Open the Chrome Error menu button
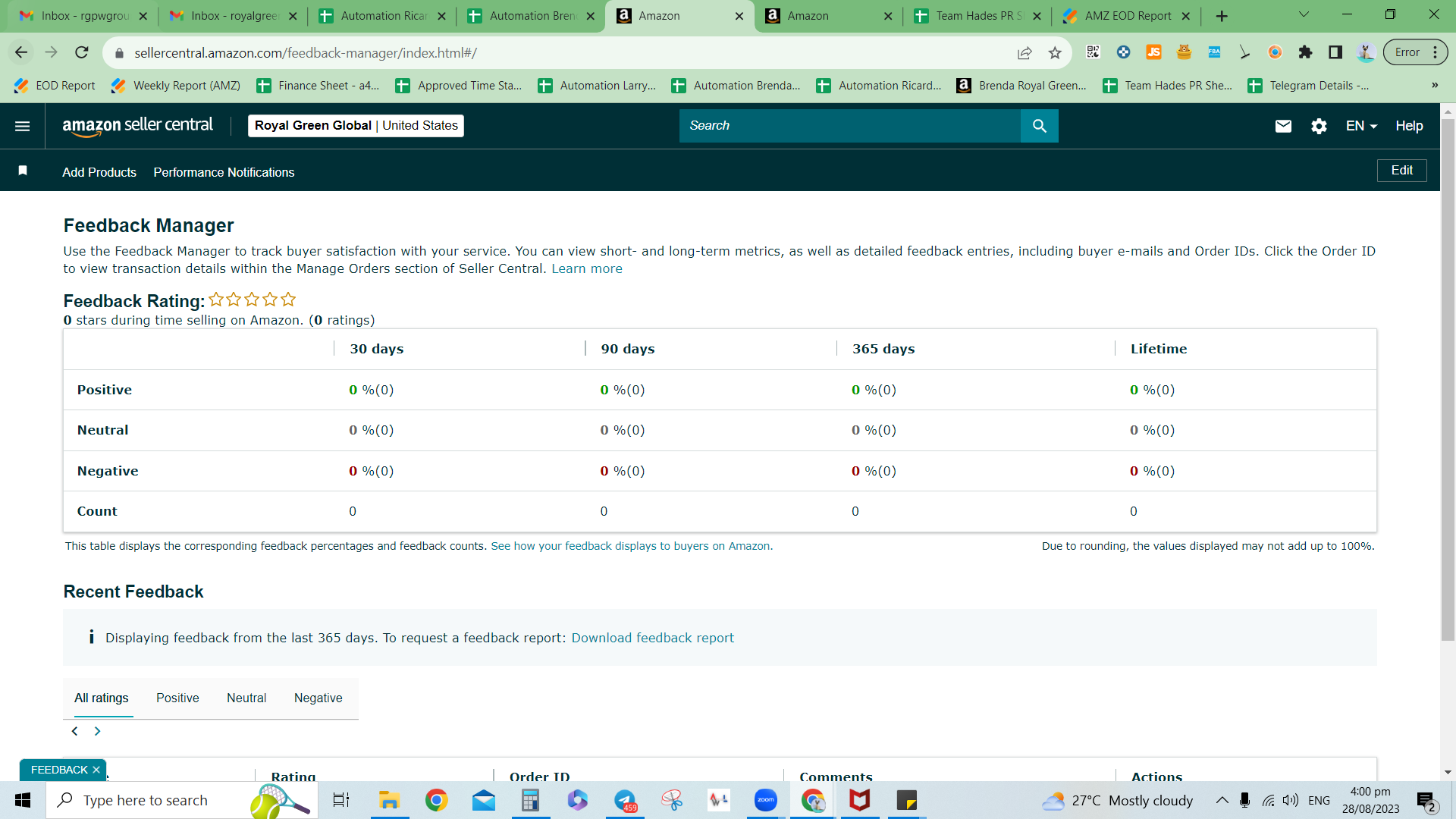This screenshot has width=1456, height=819. 1415,52
